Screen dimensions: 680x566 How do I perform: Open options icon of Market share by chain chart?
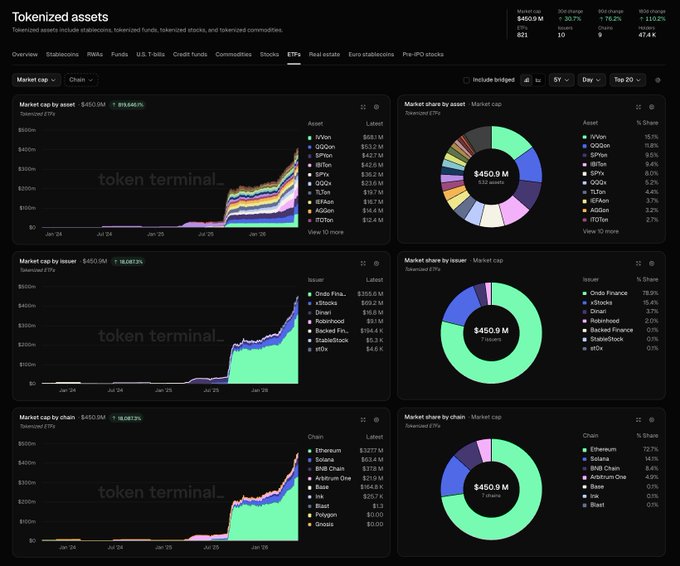coord(651,420)
